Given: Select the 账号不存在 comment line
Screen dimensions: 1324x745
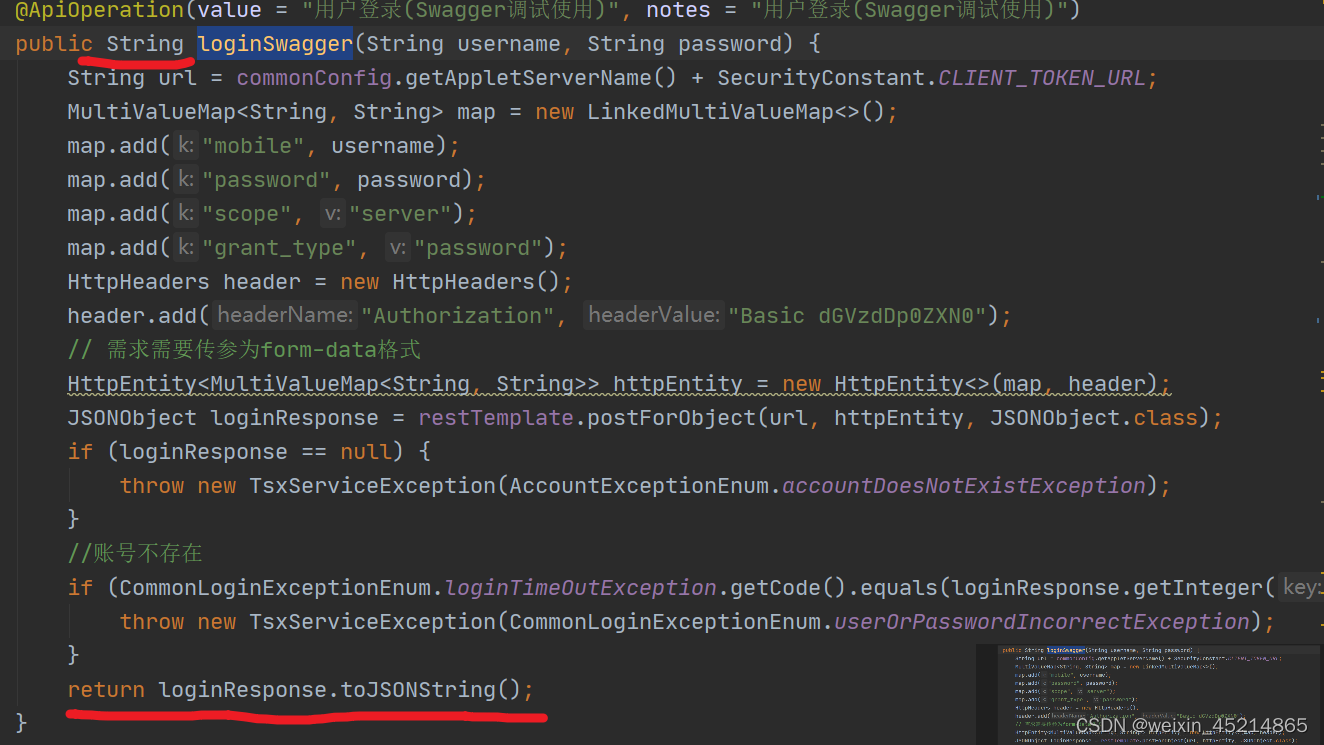Looking at the screenshot, I should [x=135, y=553].
